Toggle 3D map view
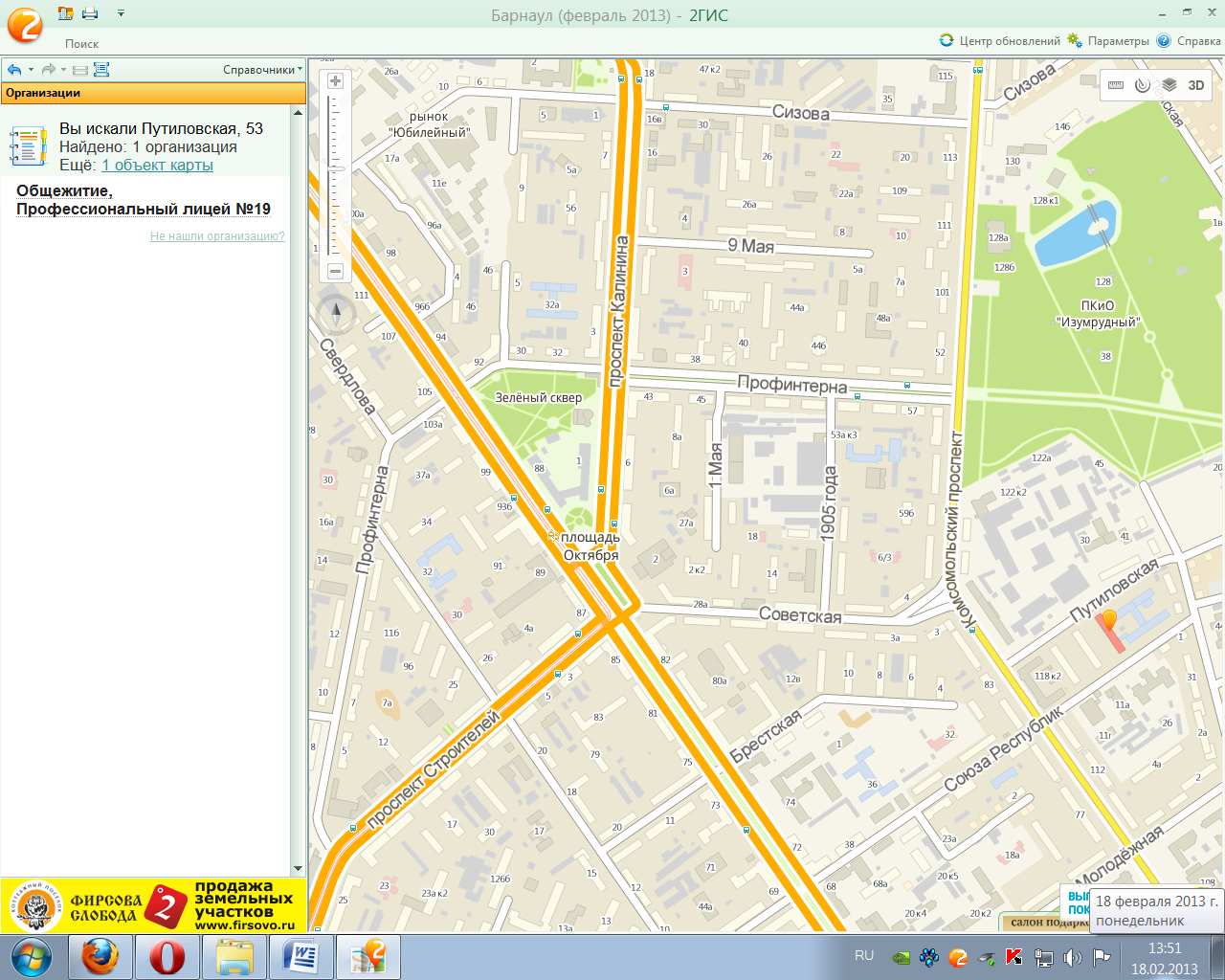 (1196, 85)
